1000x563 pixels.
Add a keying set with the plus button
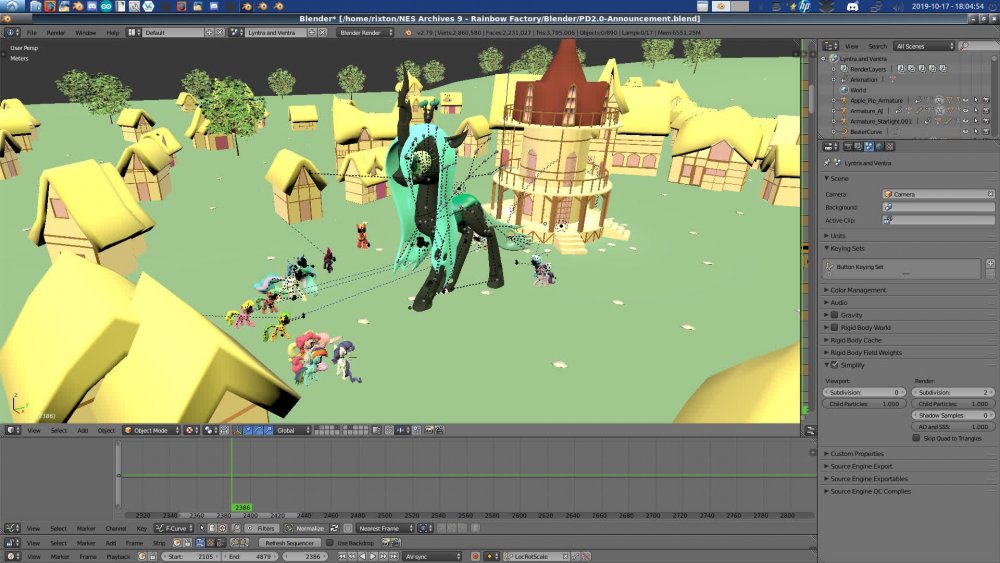click(x=990, y=263)
